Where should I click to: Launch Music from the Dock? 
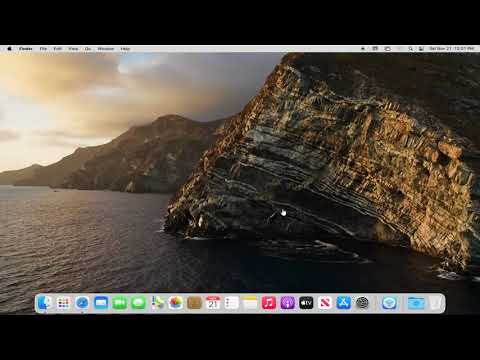pyautogui.click(x=269, y=303)
